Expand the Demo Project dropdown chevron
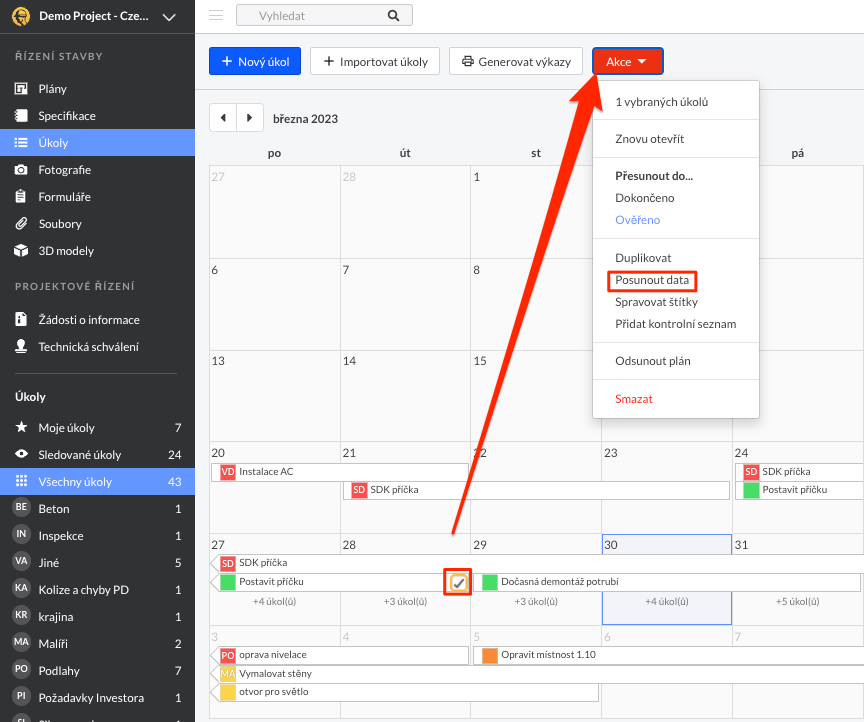 (168, 16)
